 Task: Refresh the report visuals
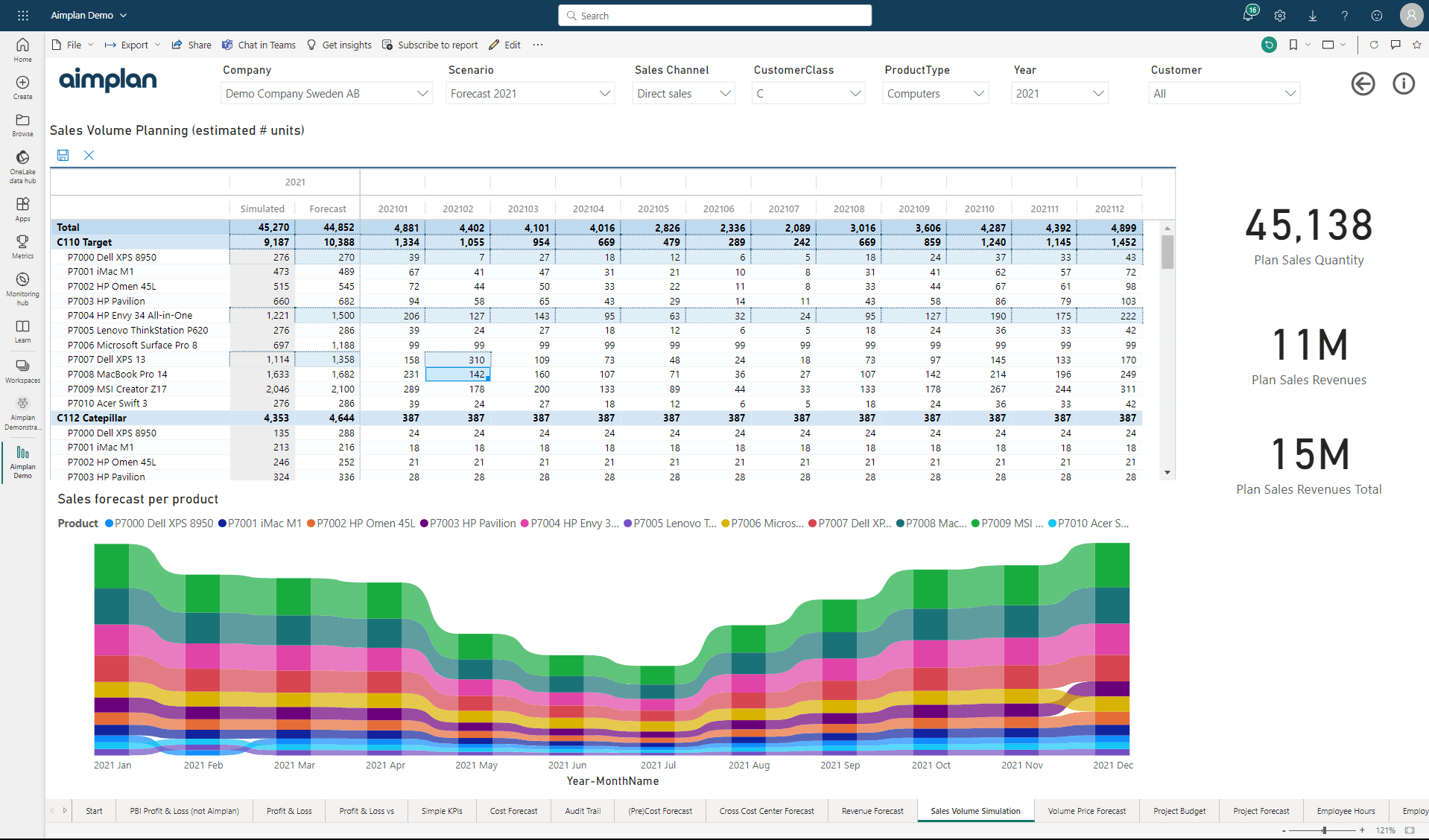[1374, 45]
